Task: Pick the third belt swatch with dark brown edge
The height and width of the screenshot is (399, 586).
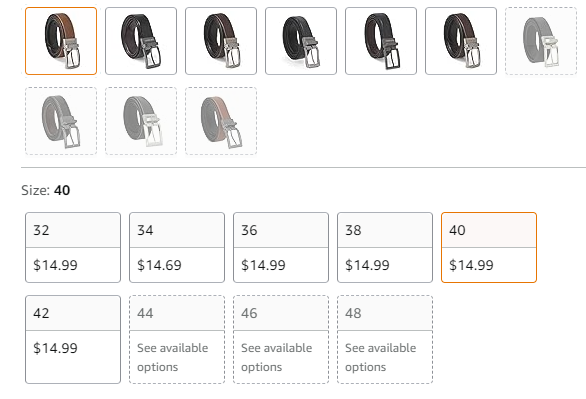Action: (221, 41)
